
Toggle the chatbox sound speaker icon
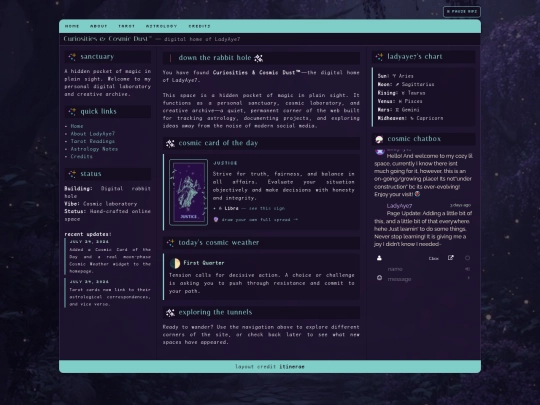[x=467, y=269]
